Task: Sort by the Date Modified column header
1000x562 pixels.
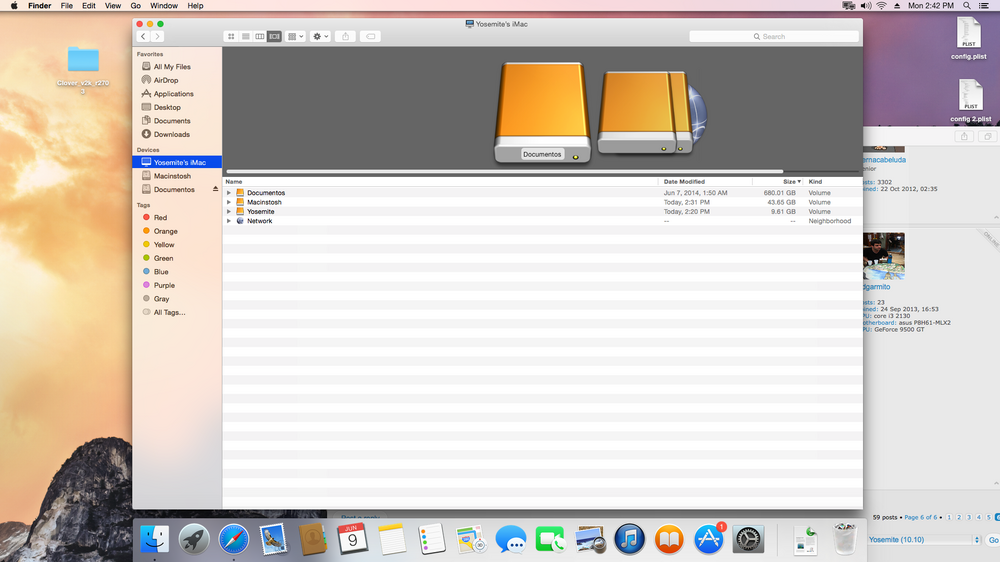Action: pyautogui.click(x=705, y=182)
